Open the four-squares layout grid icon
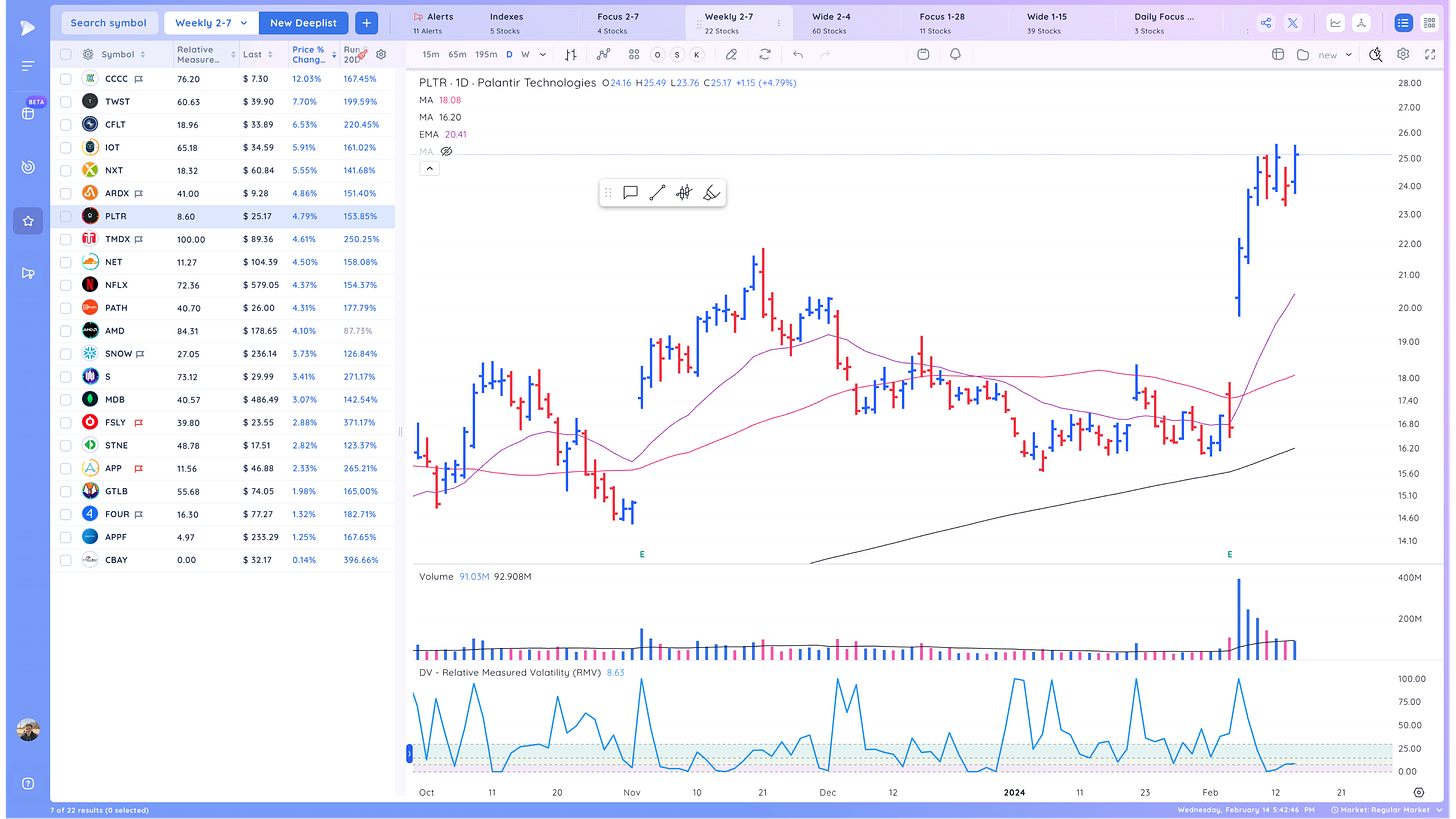1456x819 pixels. 634,54
